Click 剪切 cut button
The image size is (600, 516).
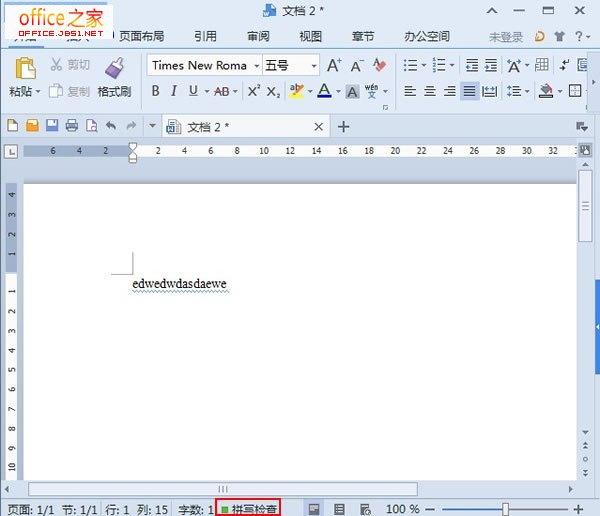[x=70, y=64]
